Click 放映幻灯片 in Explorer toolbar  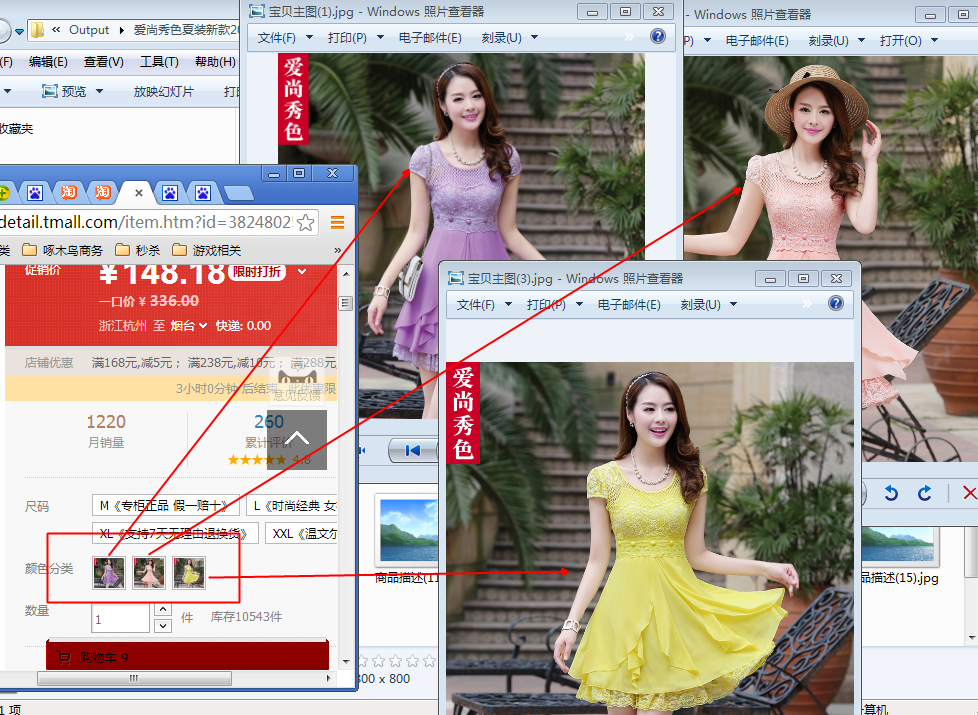pyautogui.click(x=163, y=92)
